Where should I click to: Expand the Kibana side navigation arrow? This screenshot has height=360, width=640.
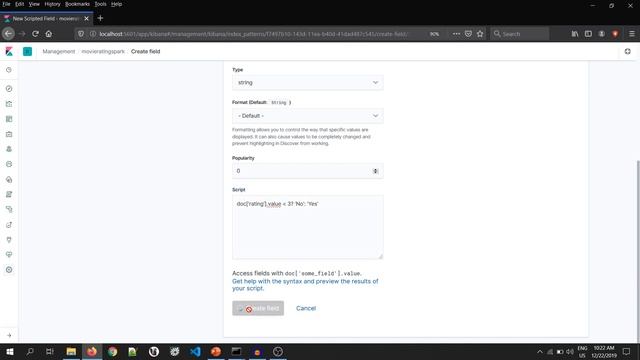[x=9, y=336]
